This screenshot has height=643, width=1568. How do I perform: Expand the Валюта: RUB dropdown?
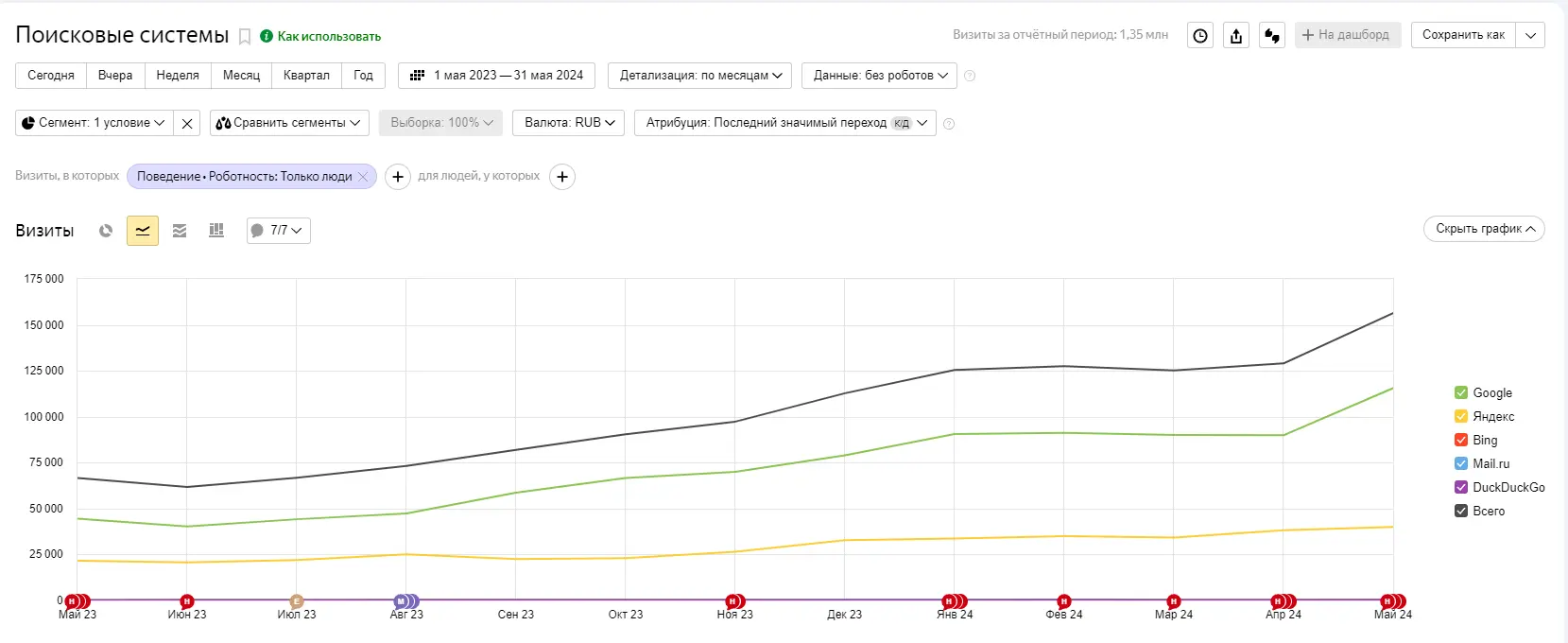pos(569,123)
